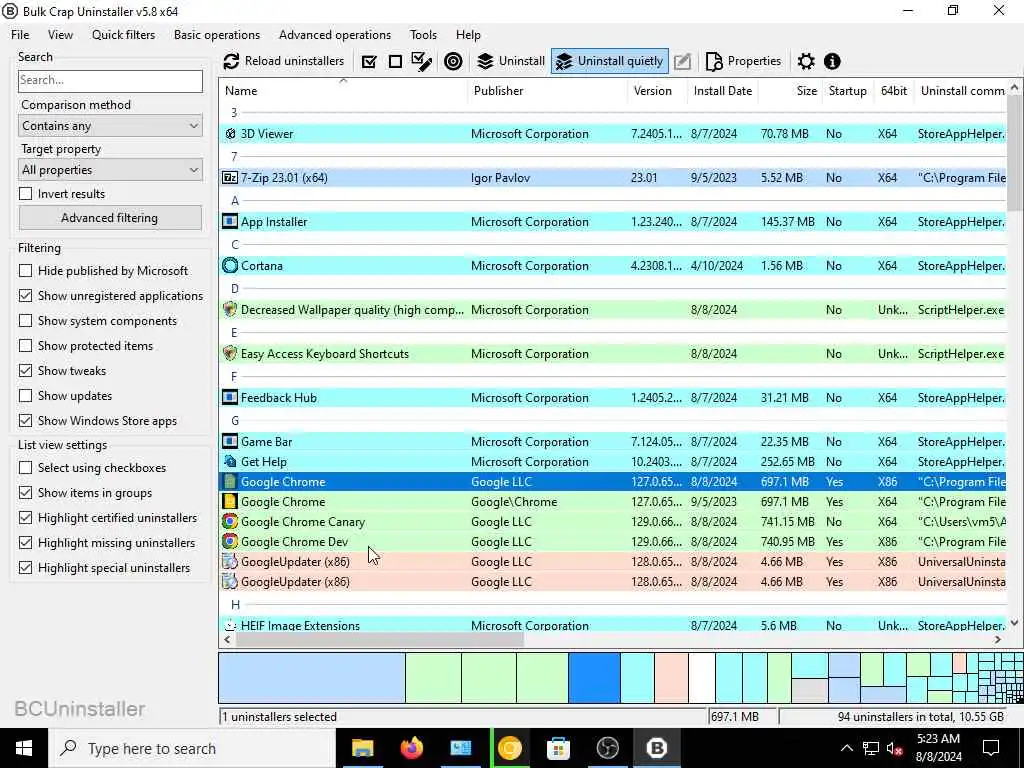Open the File menu

(x=20, y=35)
